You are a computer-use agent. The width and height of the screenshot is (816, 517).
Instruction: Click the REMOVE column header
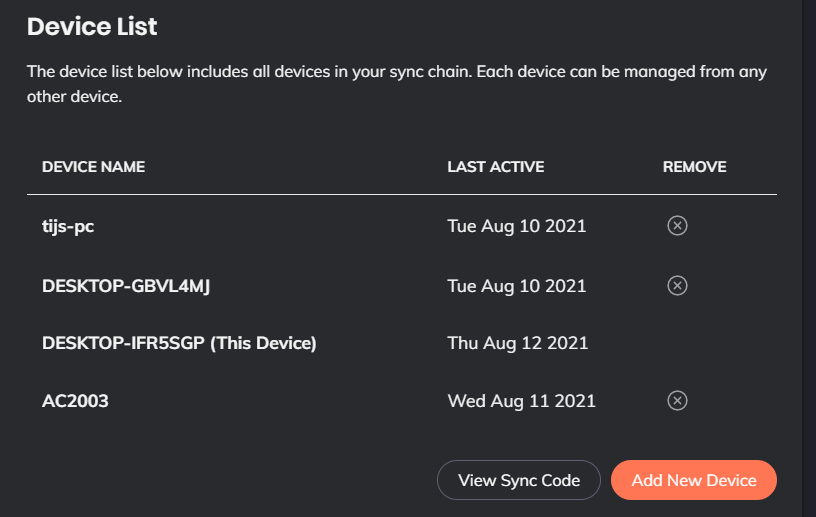tap(694, 167)
